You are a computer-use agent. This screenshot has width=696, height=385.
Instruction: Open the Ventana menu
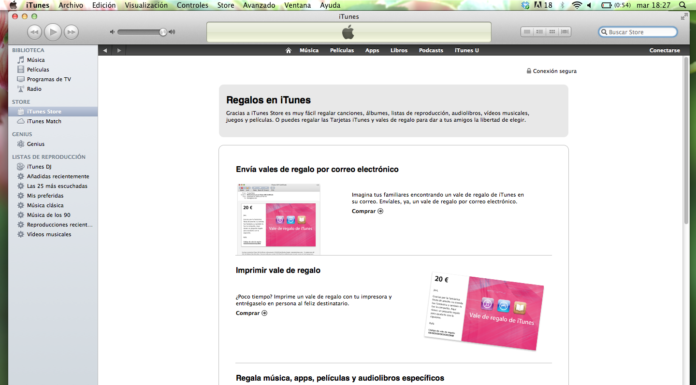(x=297, y=5)
